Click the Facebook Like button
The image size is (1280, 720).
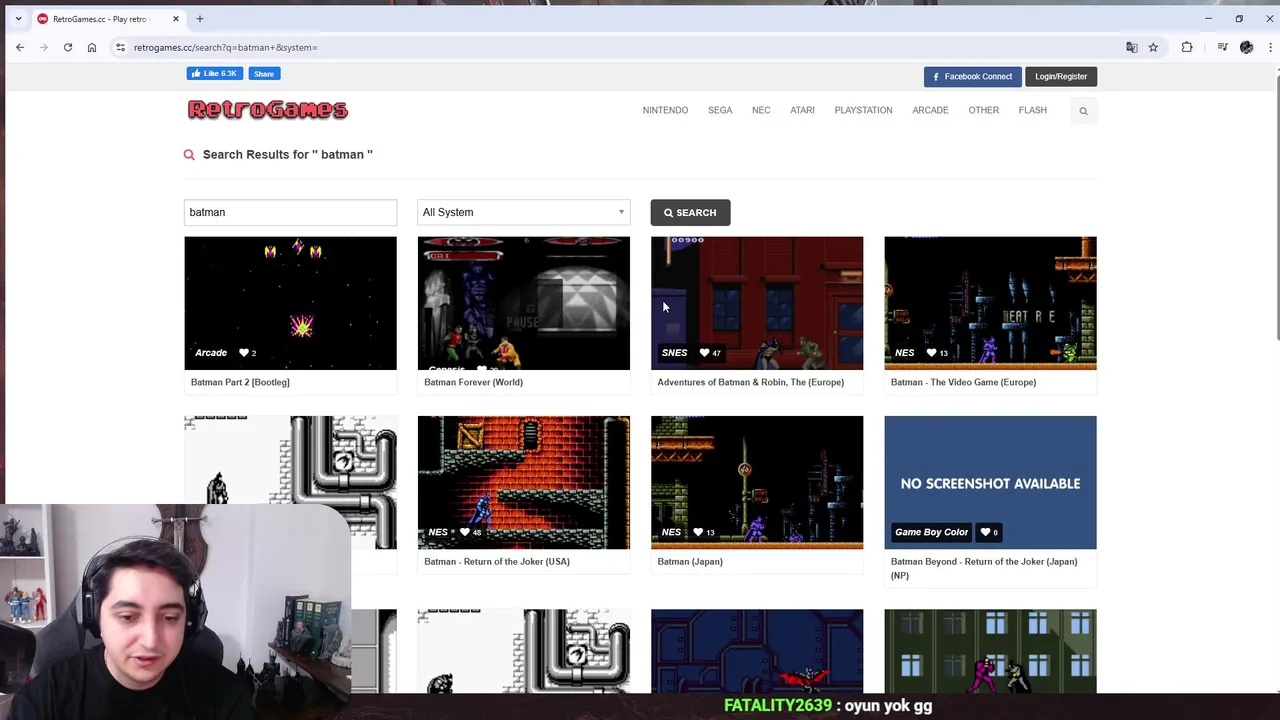click(x=215, y=73)
